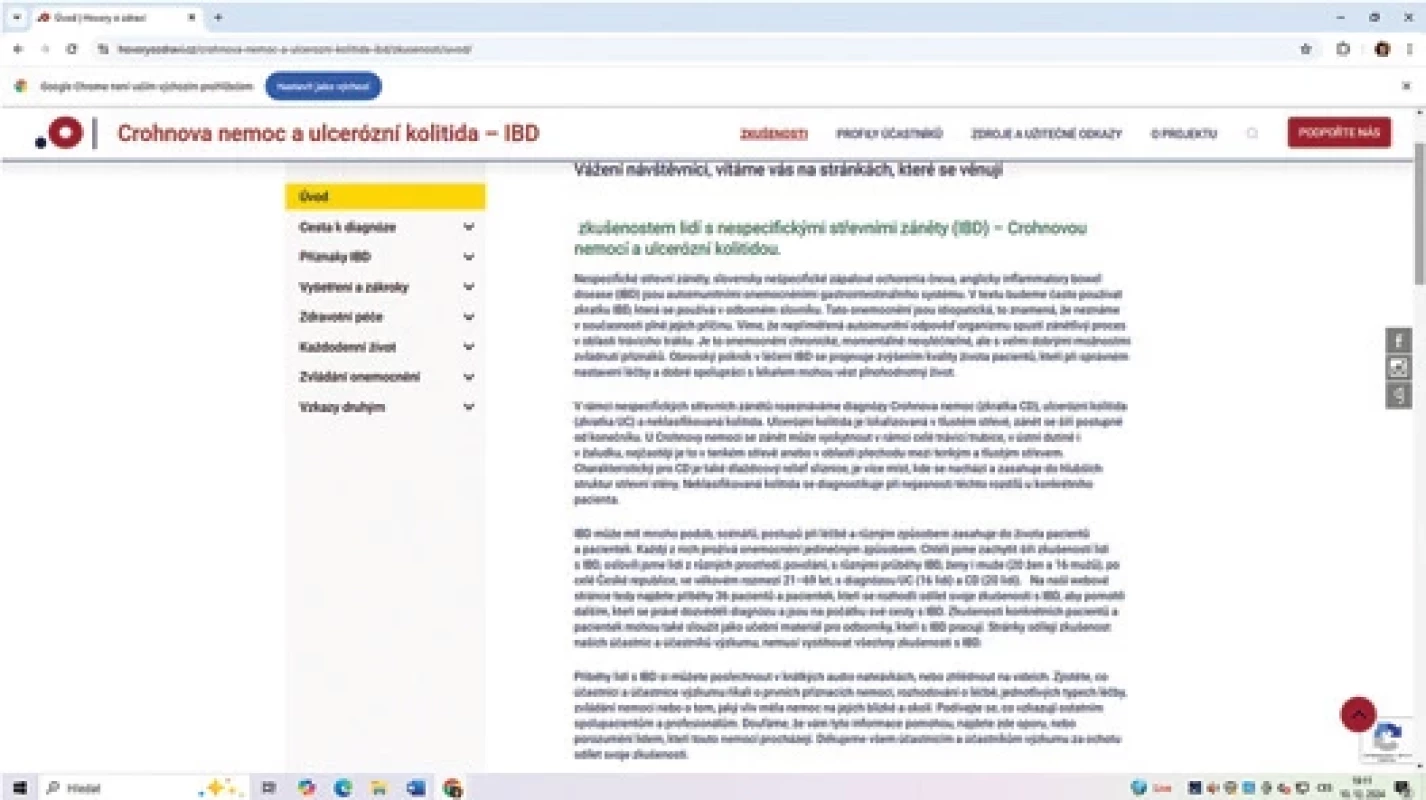Image resolution: width=1426 pixels, height=800 pixels.
Task: Click the reCAPTCHA badge
Action: click(x=1388, y=740)
